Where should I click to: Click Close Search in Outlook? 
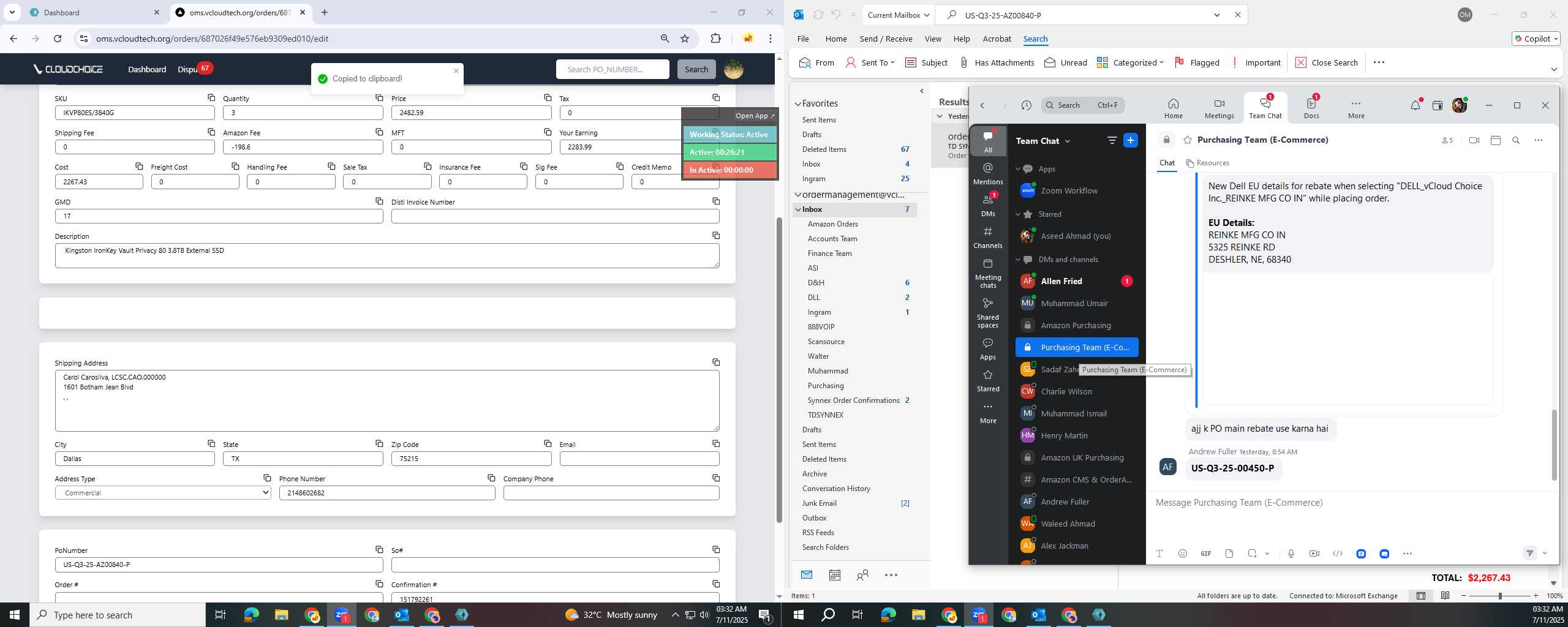[x=1327, y=62]
